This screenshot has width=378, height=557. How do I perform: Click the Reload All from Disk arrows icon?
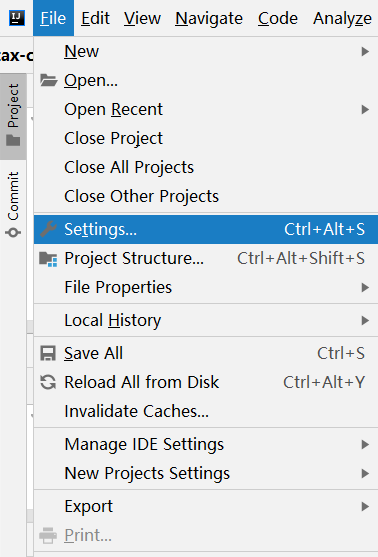click(48, 382)
